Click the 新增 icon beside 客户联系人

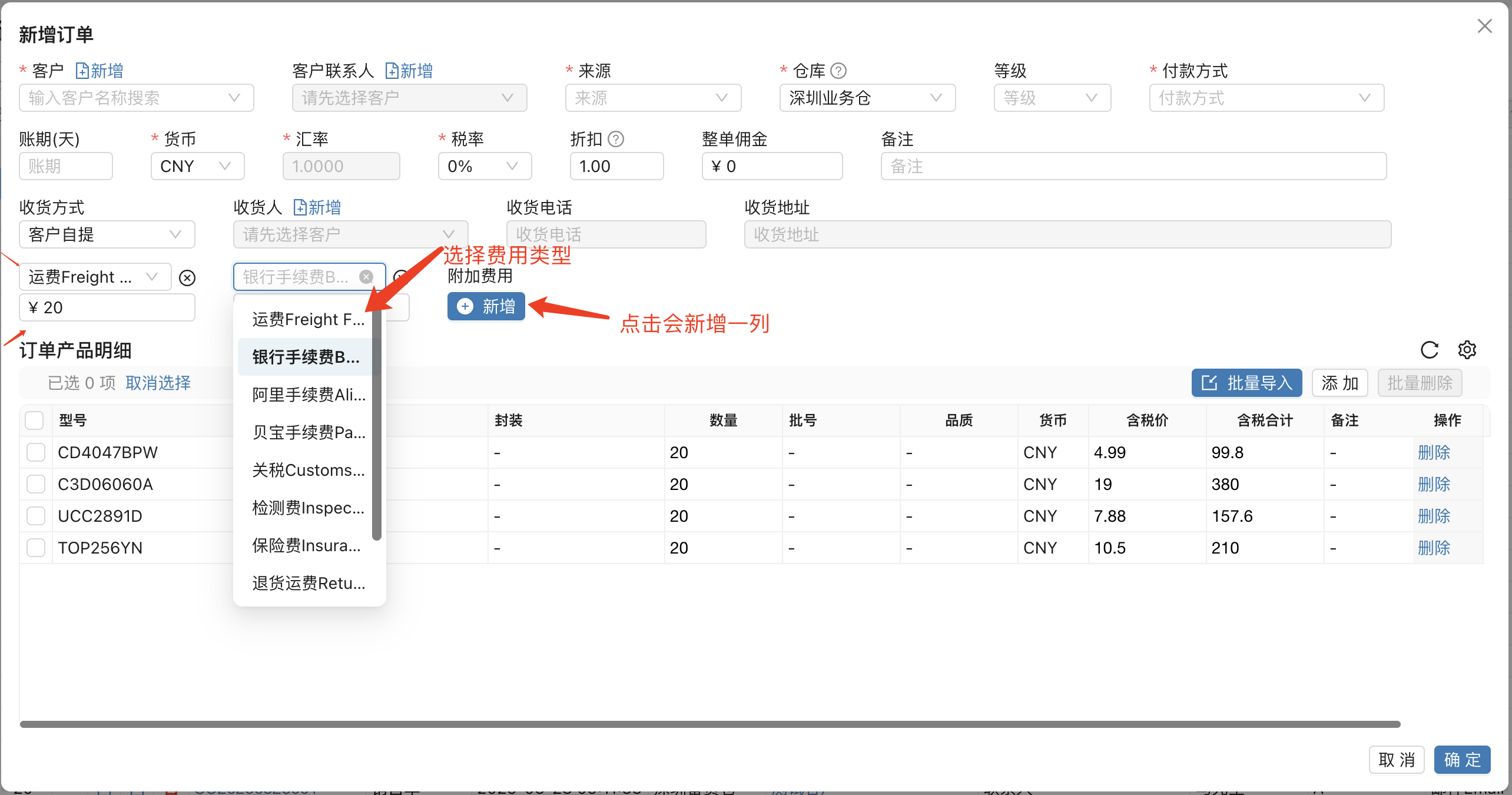[x=393, y=70]
